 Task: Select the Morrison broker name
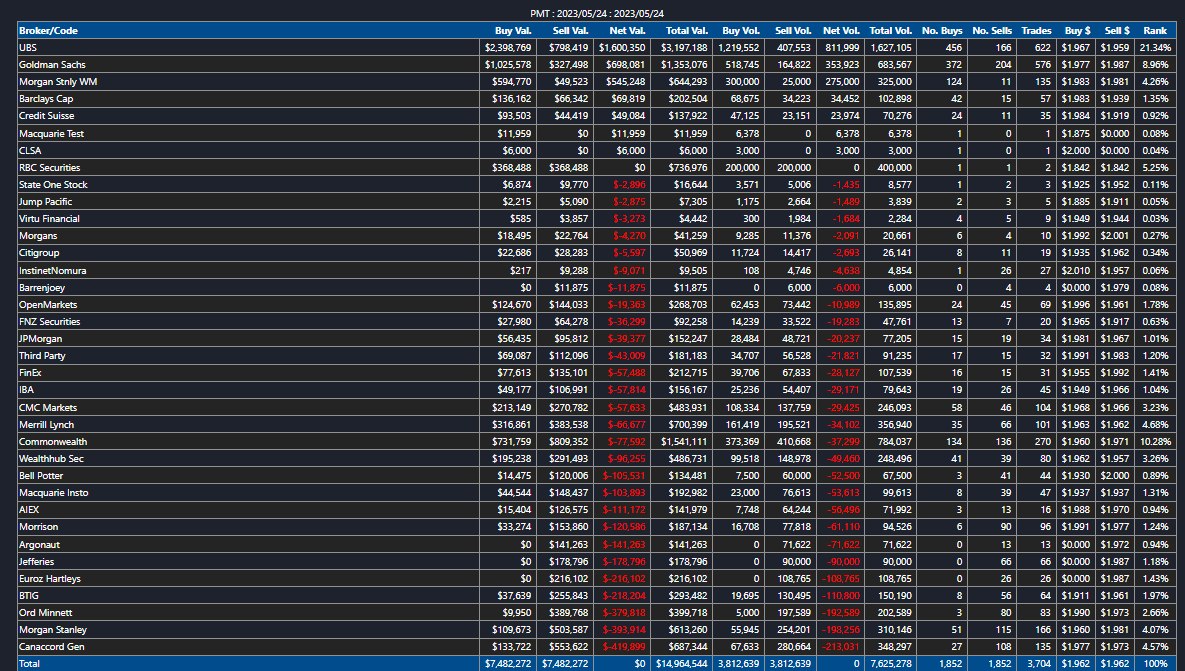[39, 527]
